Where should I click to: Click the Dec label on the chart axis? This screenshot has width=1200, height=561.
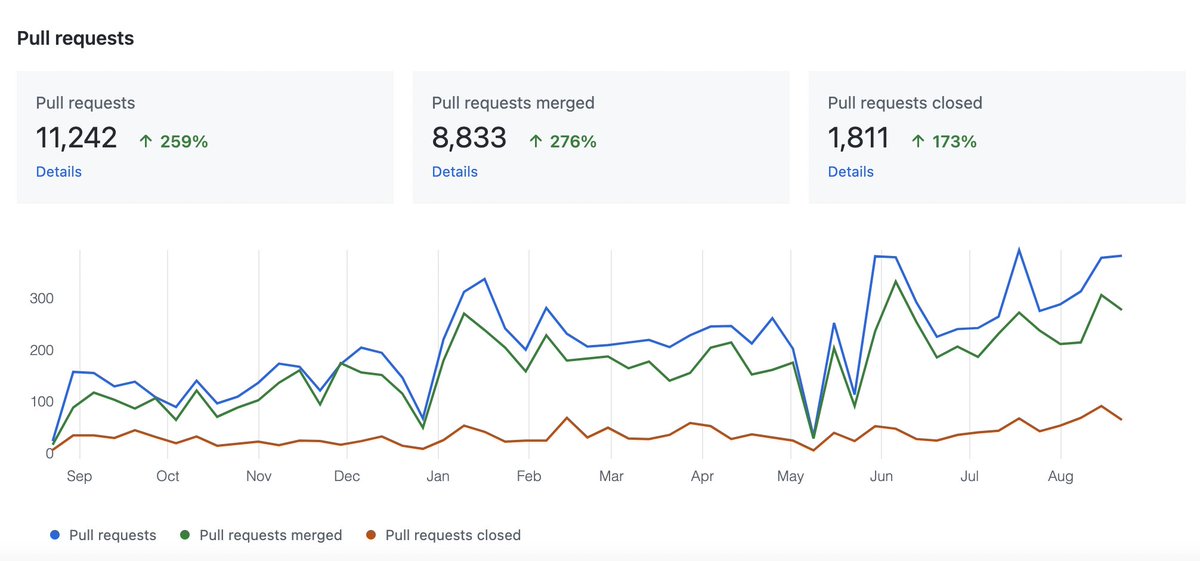pyautogui.click(x=347, y=476)
